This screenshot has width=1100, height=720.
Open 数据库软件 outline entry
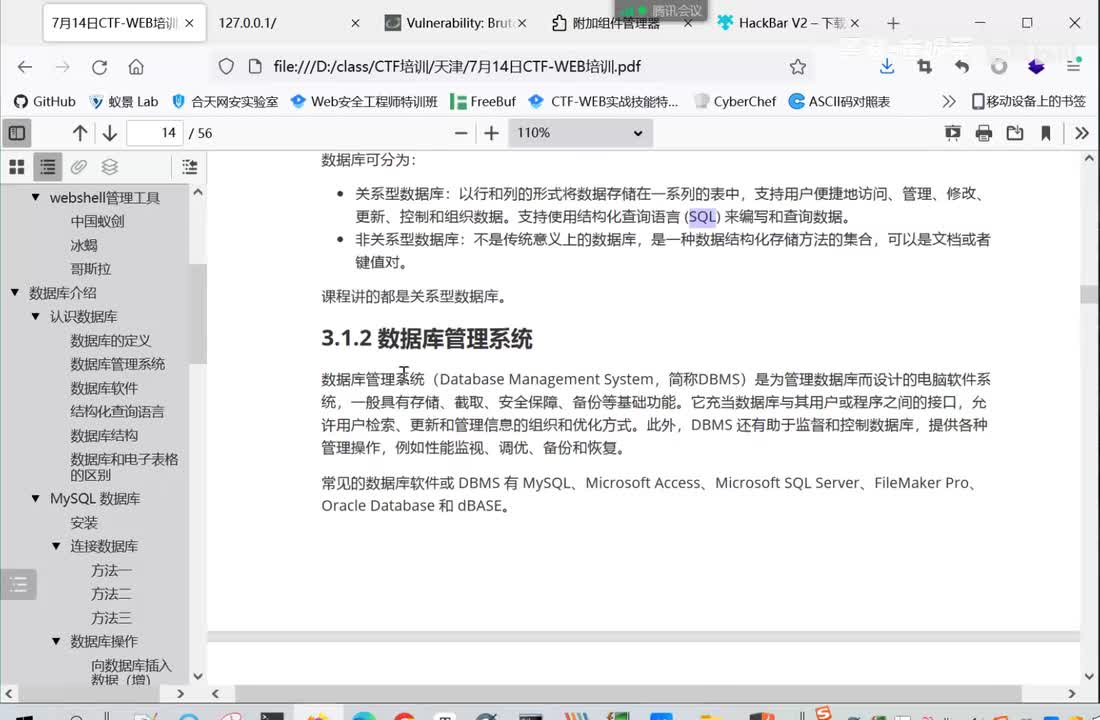[104, 388]
